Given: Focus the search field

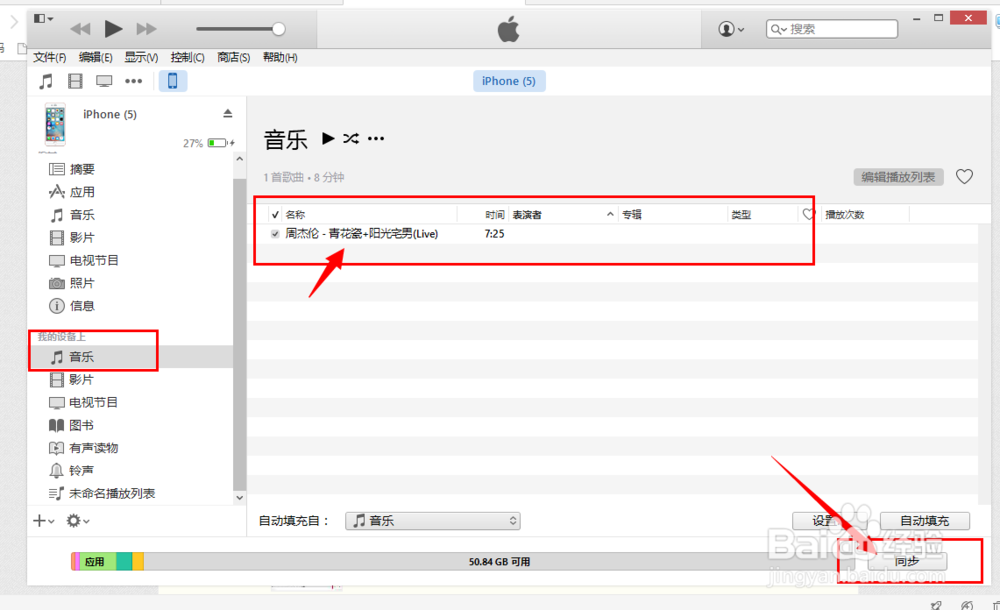Looking at the screenshot, I should (832, 29).
